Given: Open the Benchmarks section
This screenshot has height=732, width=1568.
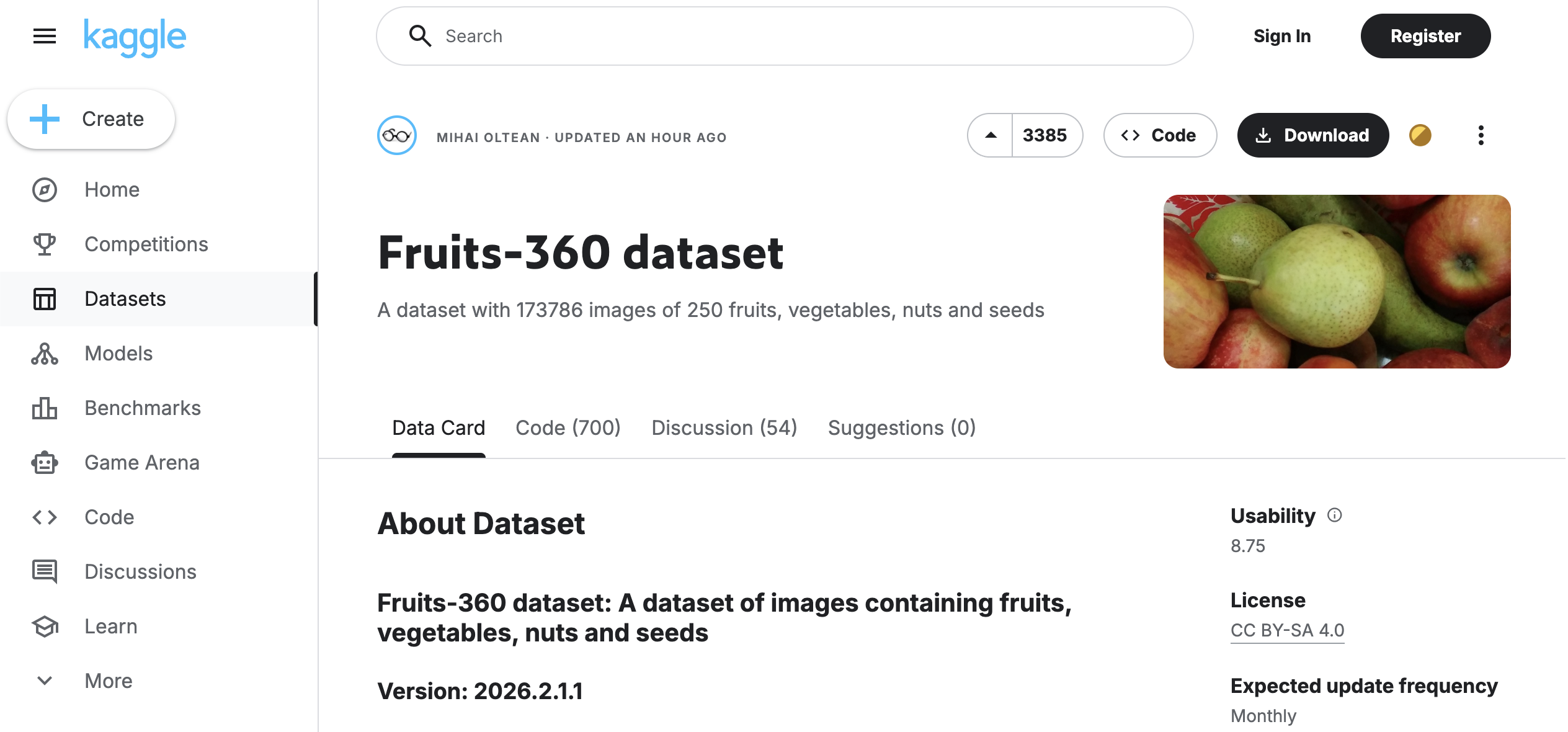Looking at the screenshot, I should coord(142,408).
